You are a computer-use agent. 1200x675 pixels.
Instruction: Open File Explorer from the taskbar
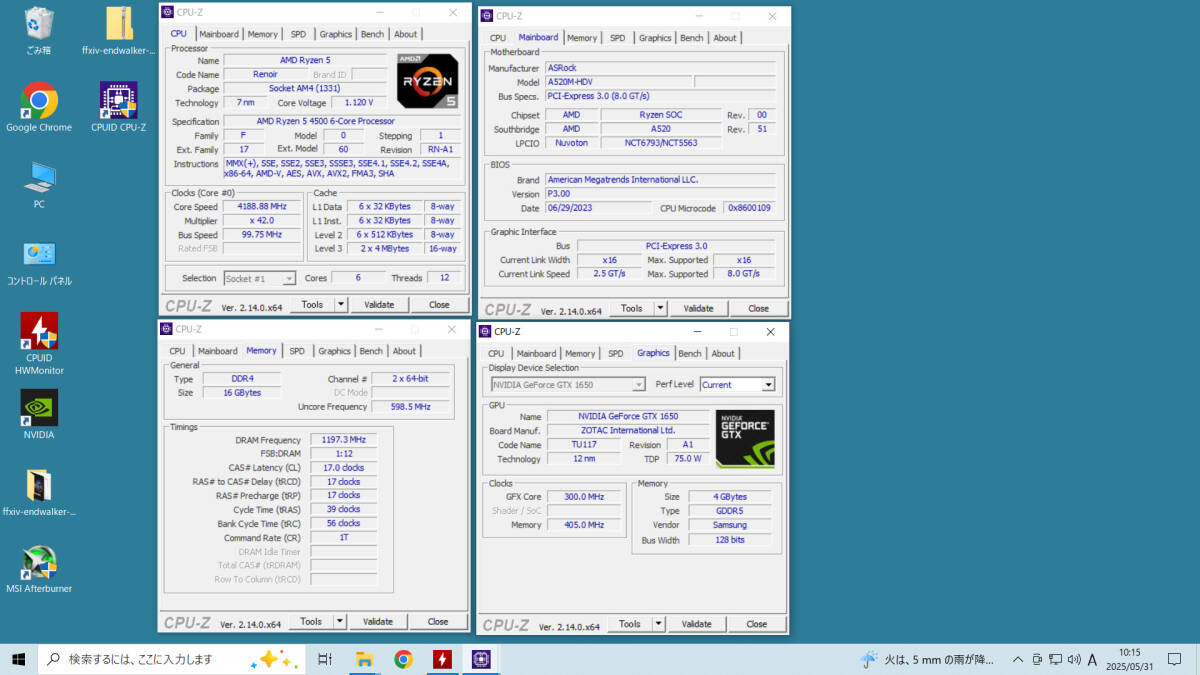tap(364, 659)
